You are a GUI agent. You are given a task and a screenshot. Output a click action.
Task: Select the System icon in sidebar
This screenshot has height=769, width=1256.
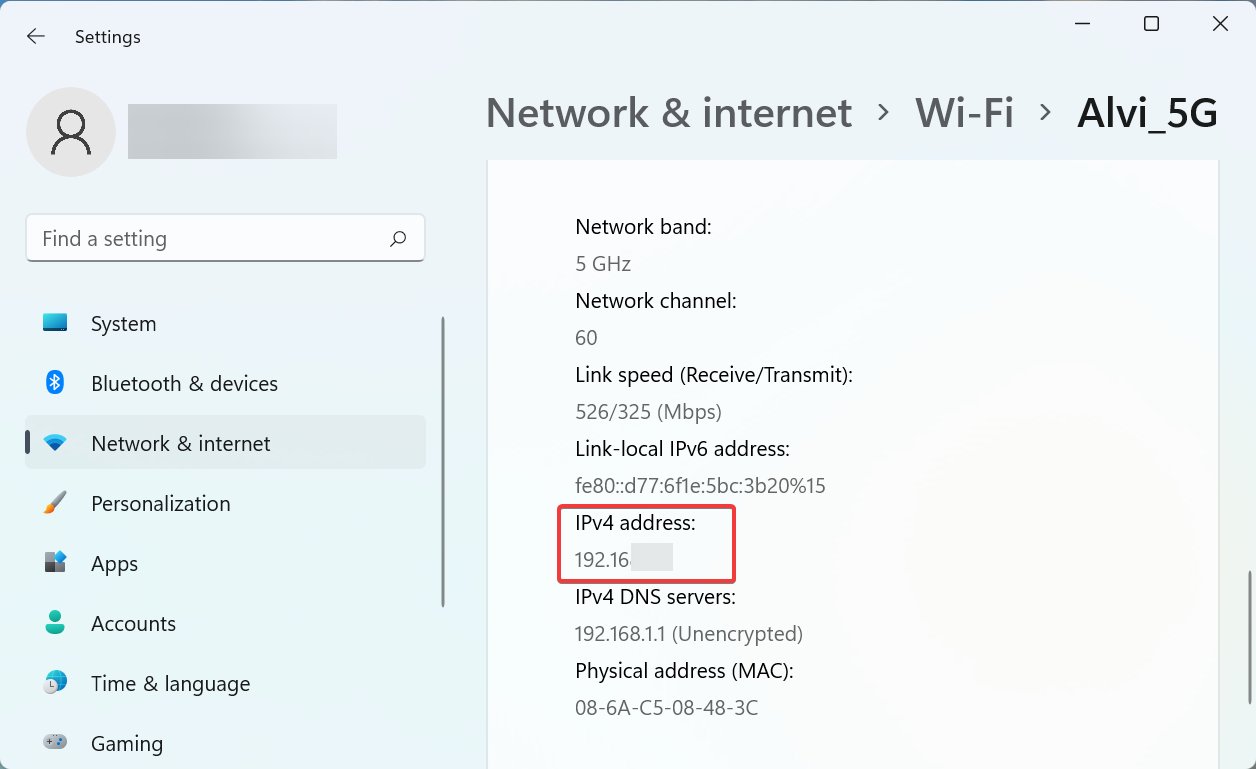point(55,324)
